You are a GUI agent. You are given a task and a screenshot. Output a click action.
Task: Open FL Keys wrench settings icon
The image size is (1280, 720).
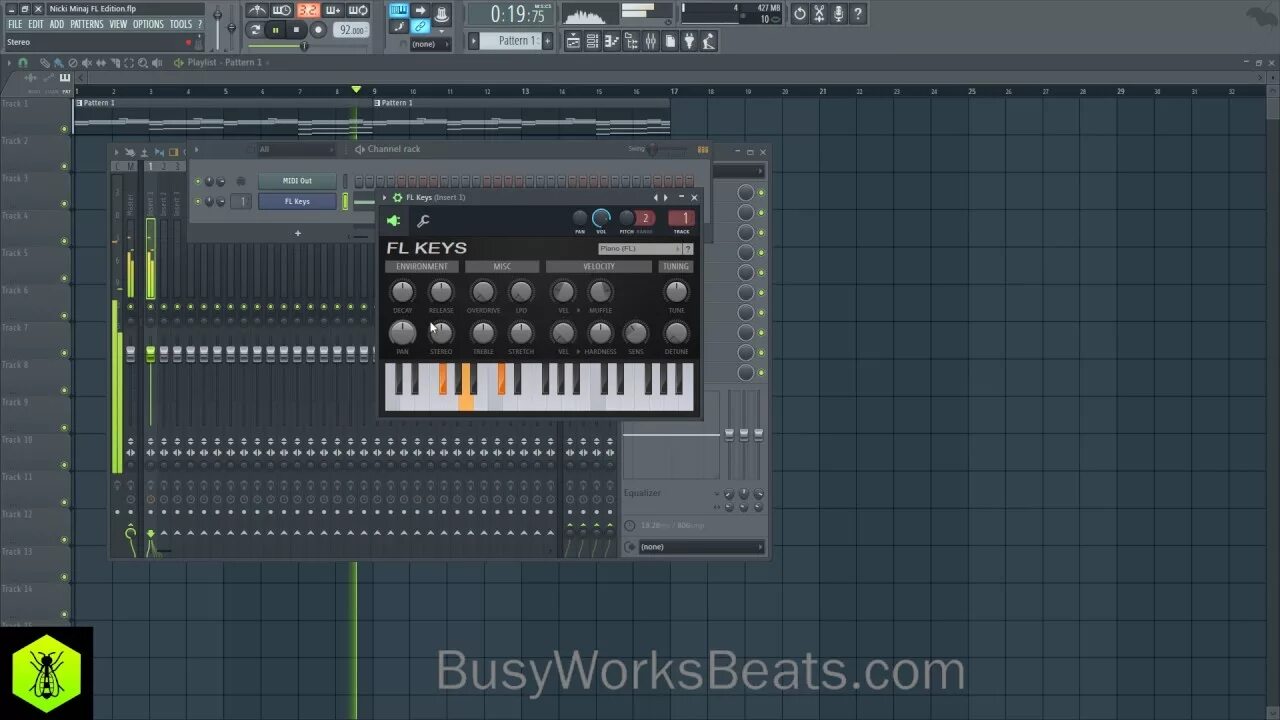423,221
